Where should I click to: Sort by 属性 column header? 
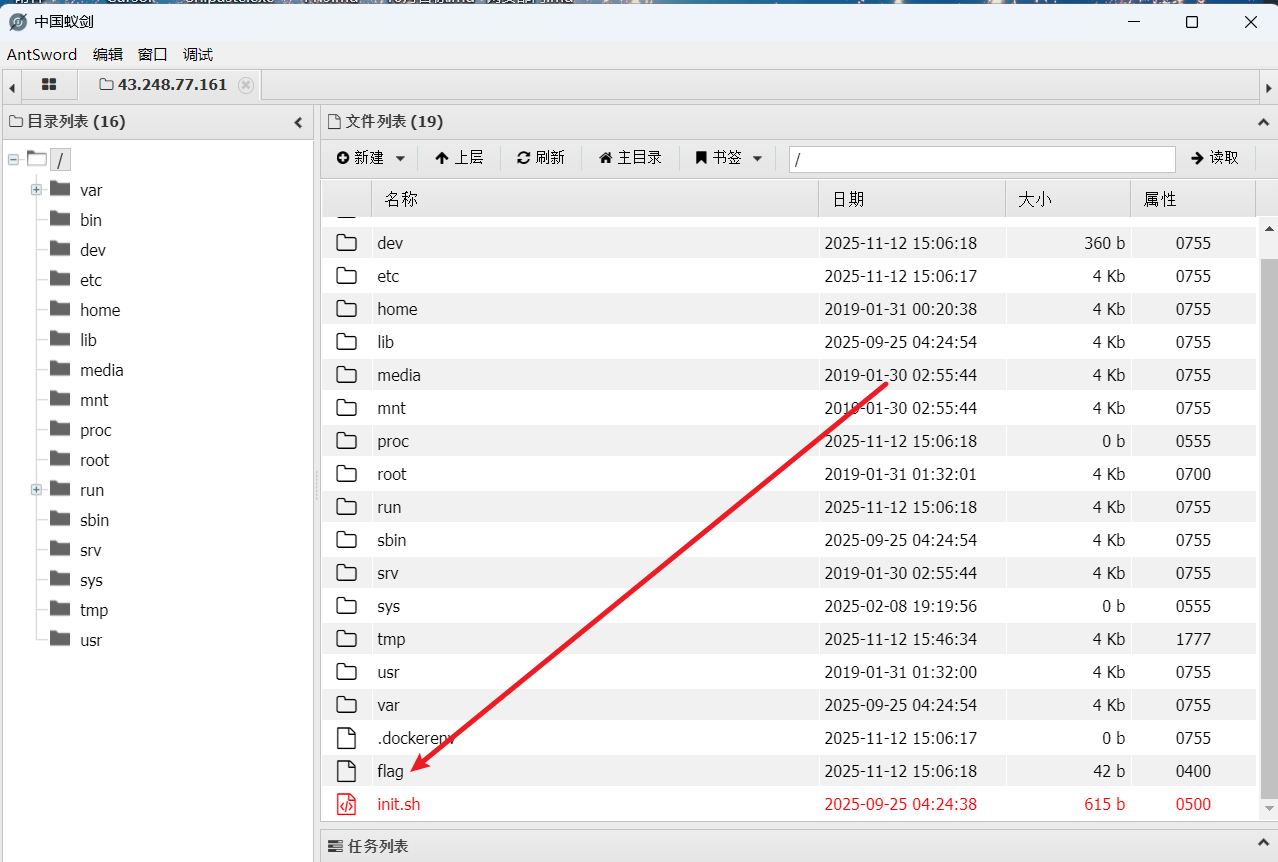click(1193, 199)
